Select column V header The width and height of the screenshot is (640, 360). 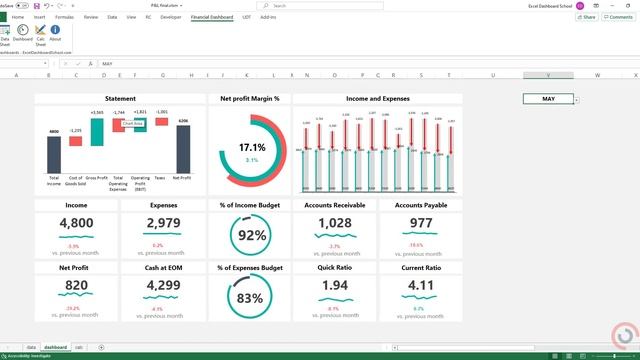pyautogui.click(x=548, y=75)
